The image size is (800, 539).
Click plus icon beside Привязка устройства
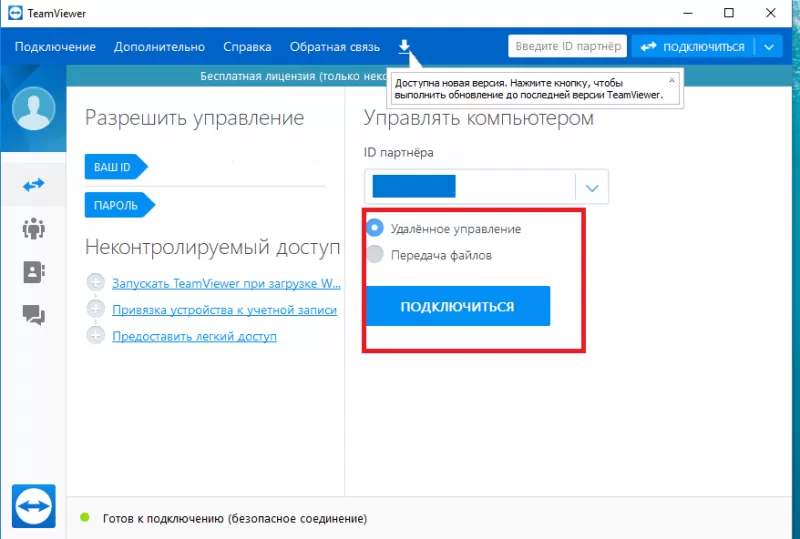[x=95, y=309]
